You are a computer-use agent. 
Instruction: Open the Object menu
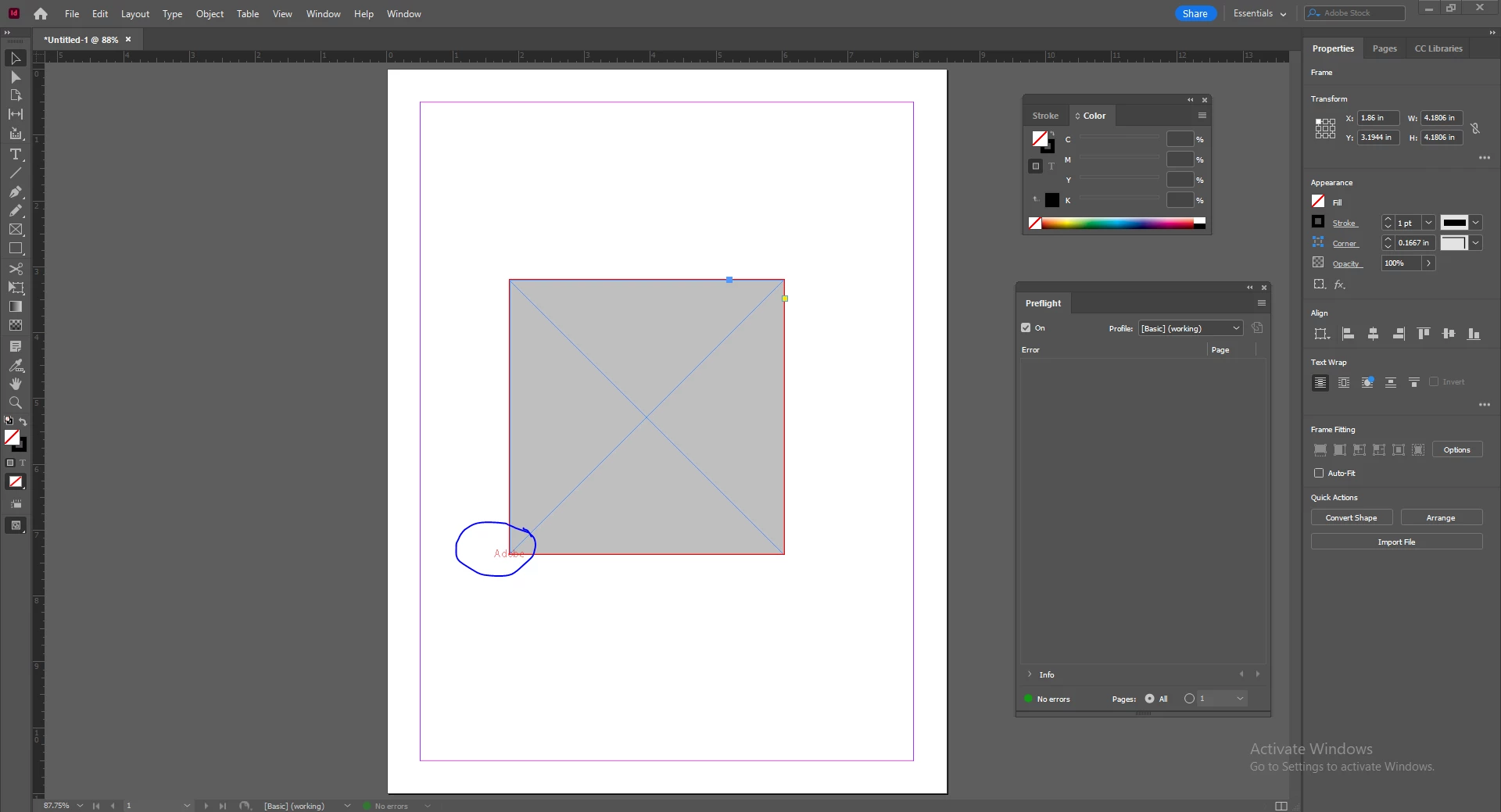click(210, 13)
